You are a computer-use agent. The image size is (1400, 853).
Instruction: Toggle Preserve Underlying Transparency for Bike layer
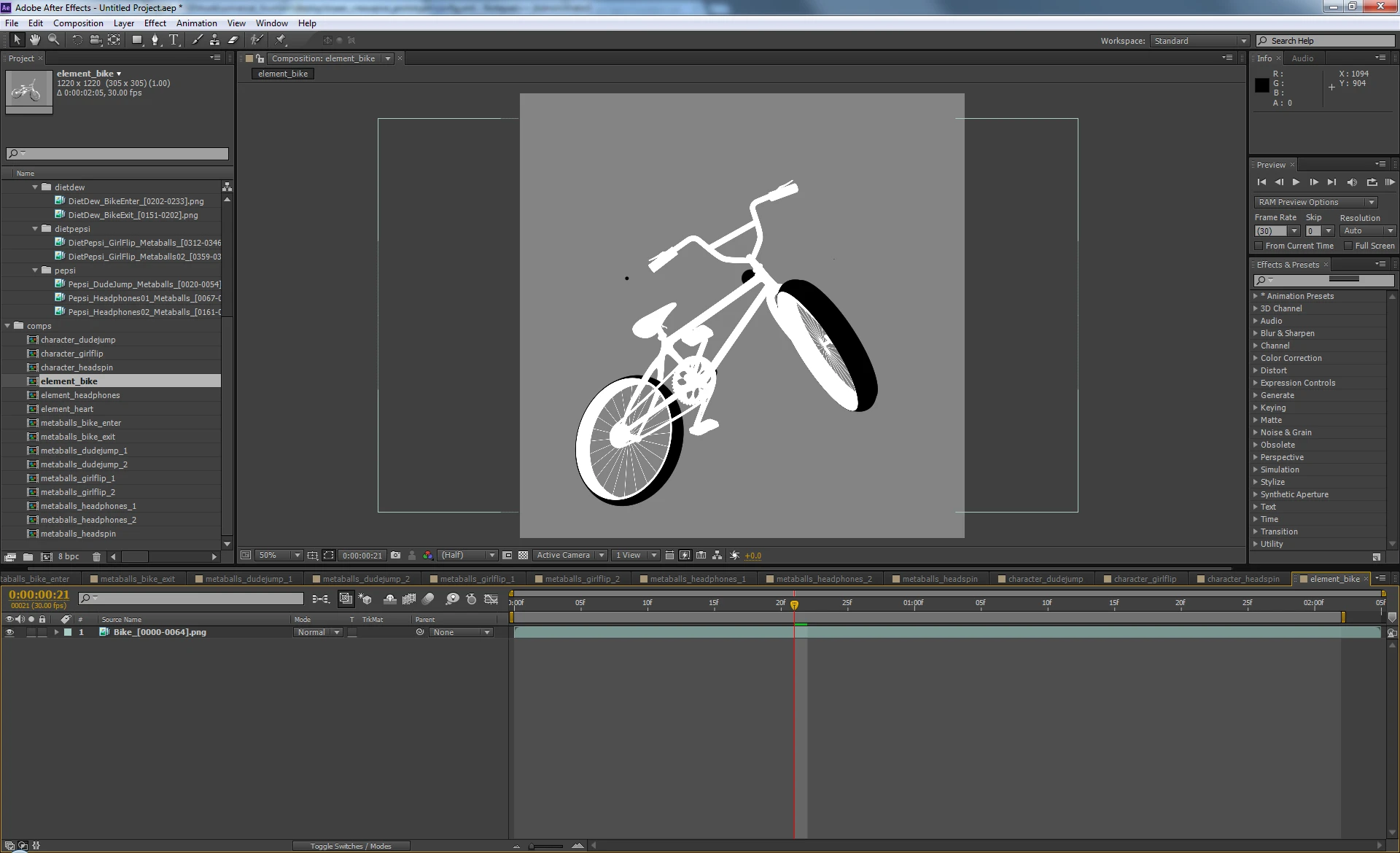(352, 632)
